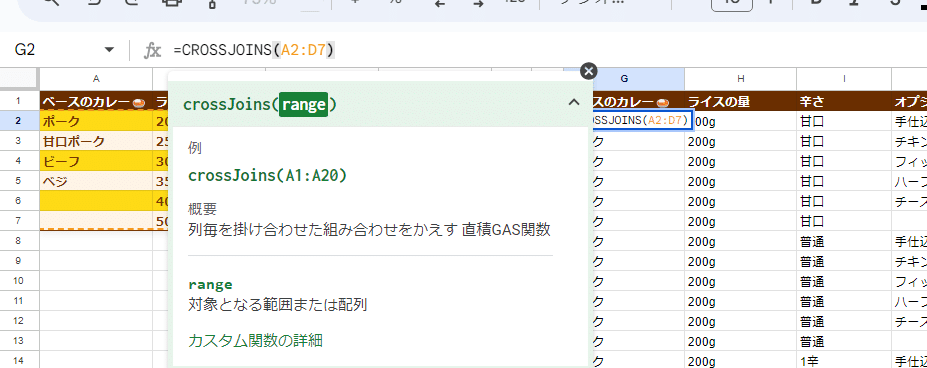Viewport: 927px width, 368px height.
Task: Select row 2 header
Action: [x=19, y=121]
